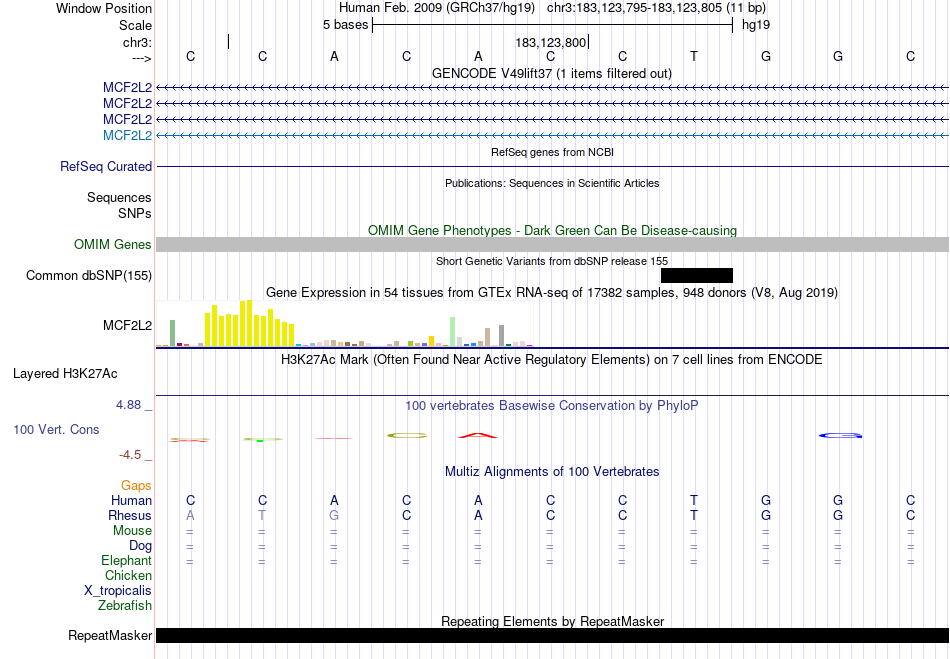Click Short Genetic Variants from dbSNP title
Screen dimensions: 950x659
pos(552,261)
